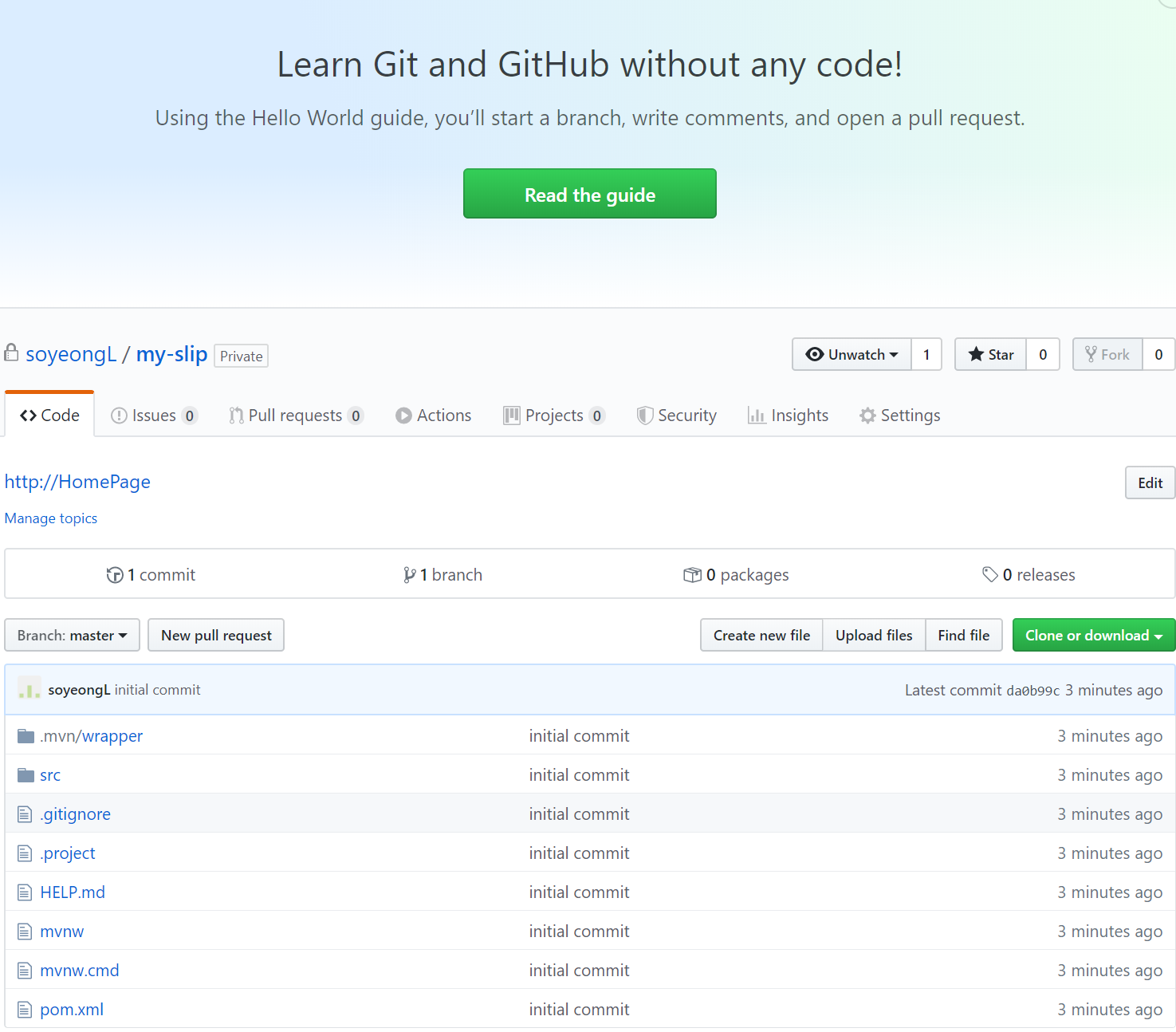Click the Read the guide button

point(590,194)
